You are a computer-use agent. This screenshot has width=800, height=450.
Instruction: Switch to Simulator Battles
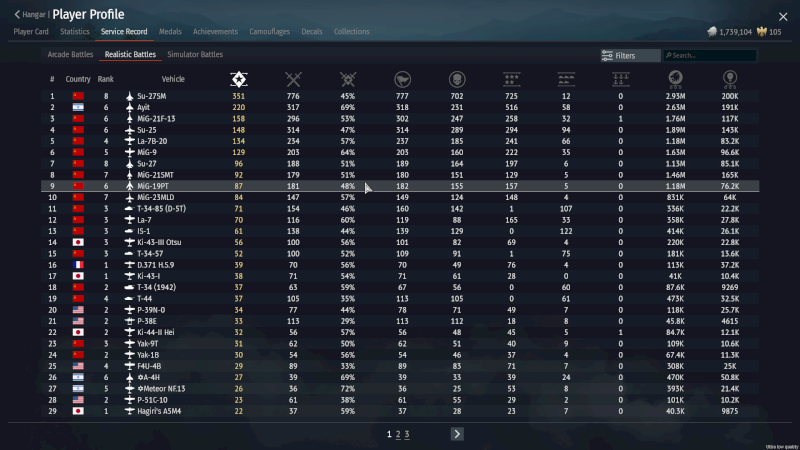point(195,55)
